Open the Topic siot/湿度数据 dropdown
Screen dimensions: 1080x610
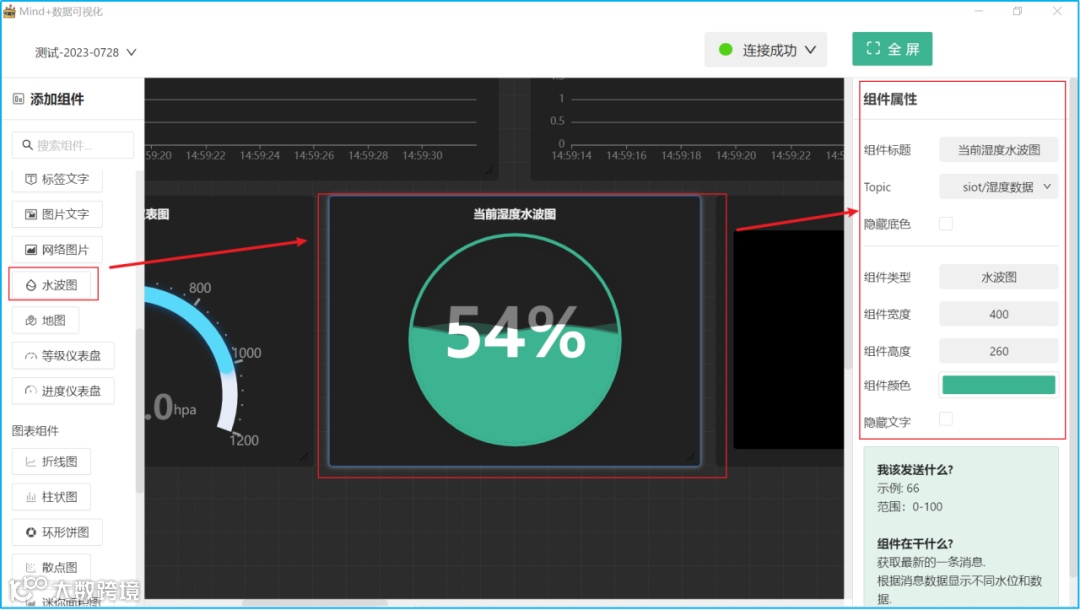pyautogui.click(x=999, y=187)
